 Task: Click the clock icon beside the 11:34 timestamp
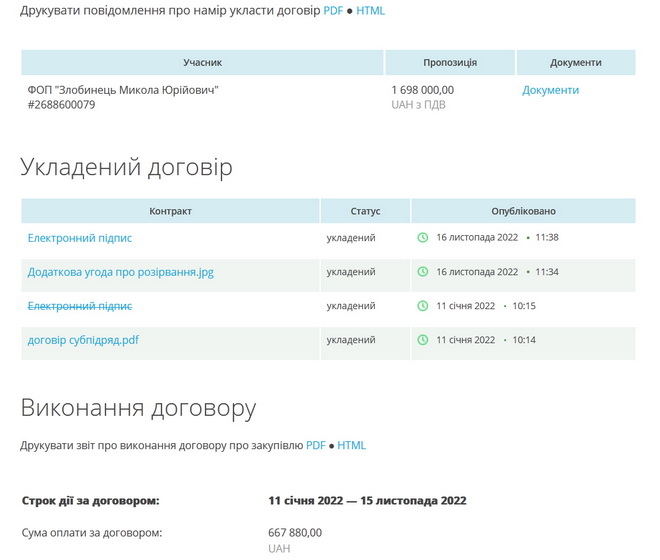[423, 272]
